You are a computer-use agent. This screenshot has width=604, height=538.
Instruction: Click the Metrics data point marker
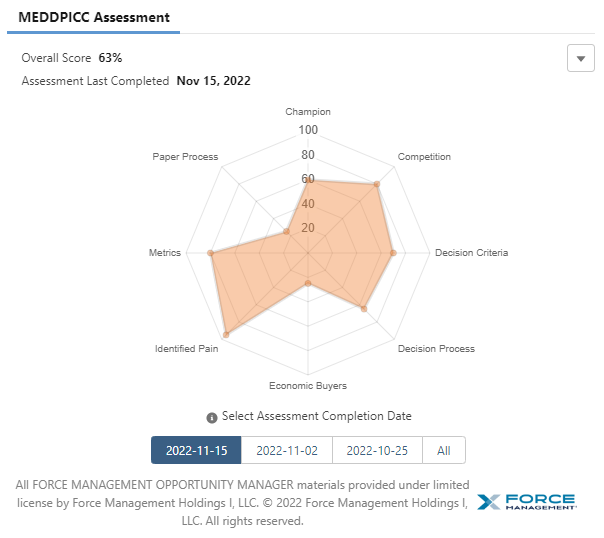[x=210, y=253]
